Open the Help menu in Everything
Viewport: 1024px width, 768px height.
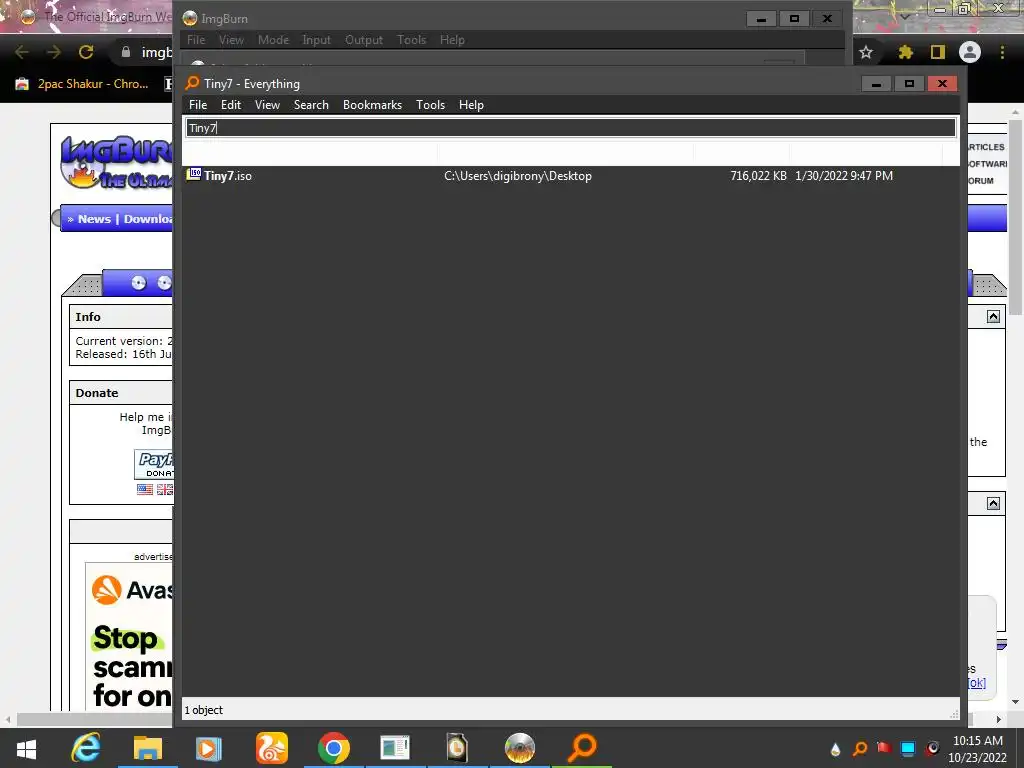point(471,105)
